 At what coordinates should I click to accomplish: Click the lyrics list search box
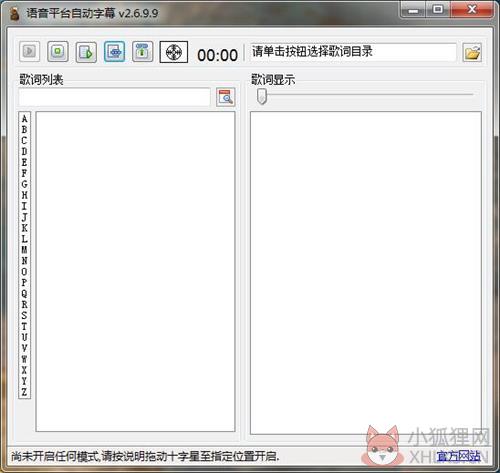coord(114,97)
